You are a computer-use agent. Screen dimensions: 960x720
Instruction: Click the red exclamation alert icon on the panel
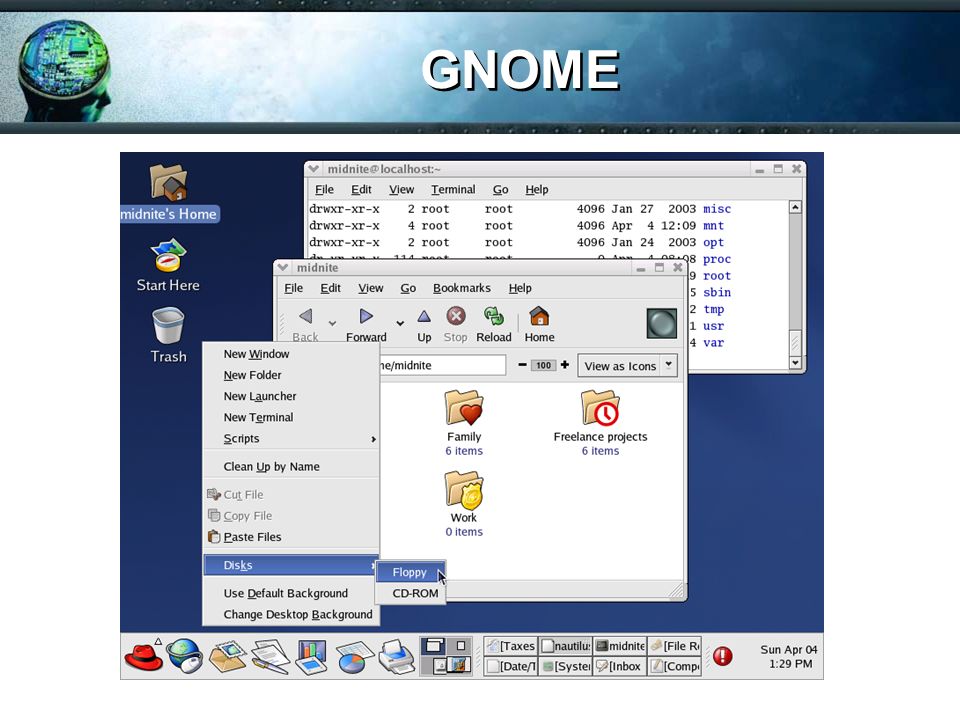tap(723, 656)
